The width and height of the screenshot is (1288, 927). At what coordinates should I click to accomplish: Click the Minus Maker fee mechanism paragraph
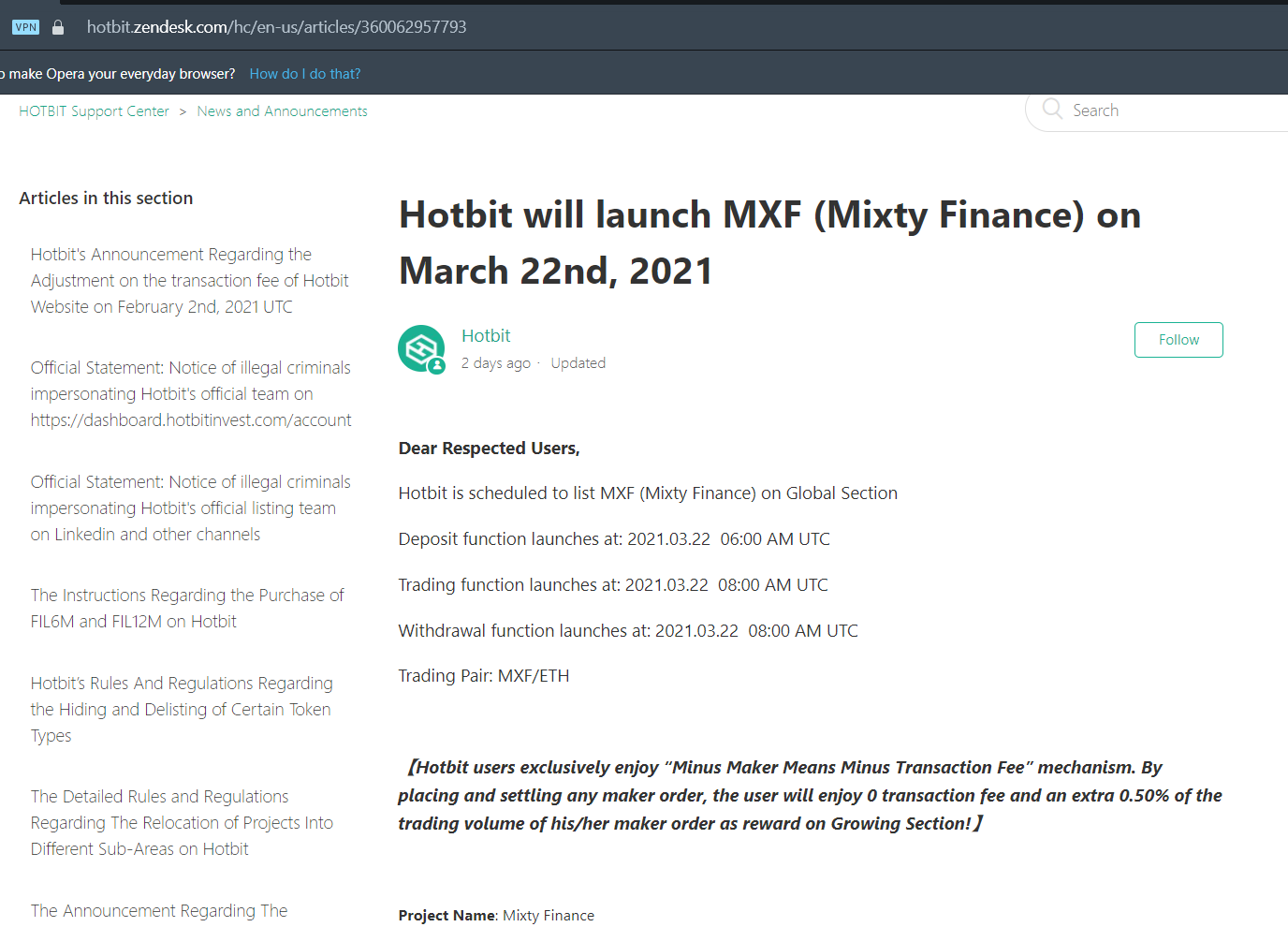click(x=811, y=796)
